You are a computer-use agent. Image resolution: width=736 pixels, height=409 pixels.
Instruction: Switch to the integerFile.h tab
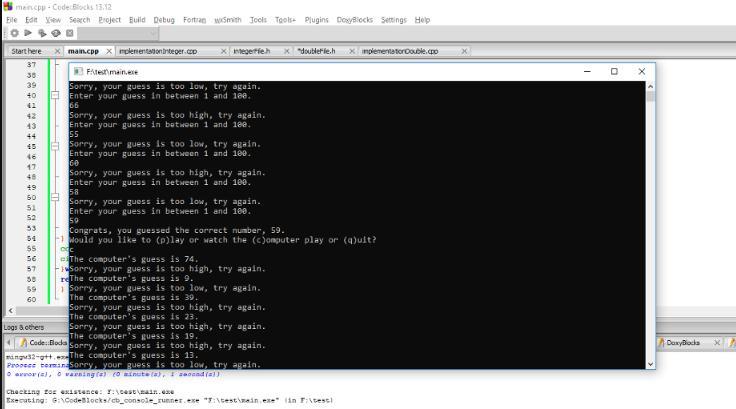pyautogui.click(x=252, y=51)
